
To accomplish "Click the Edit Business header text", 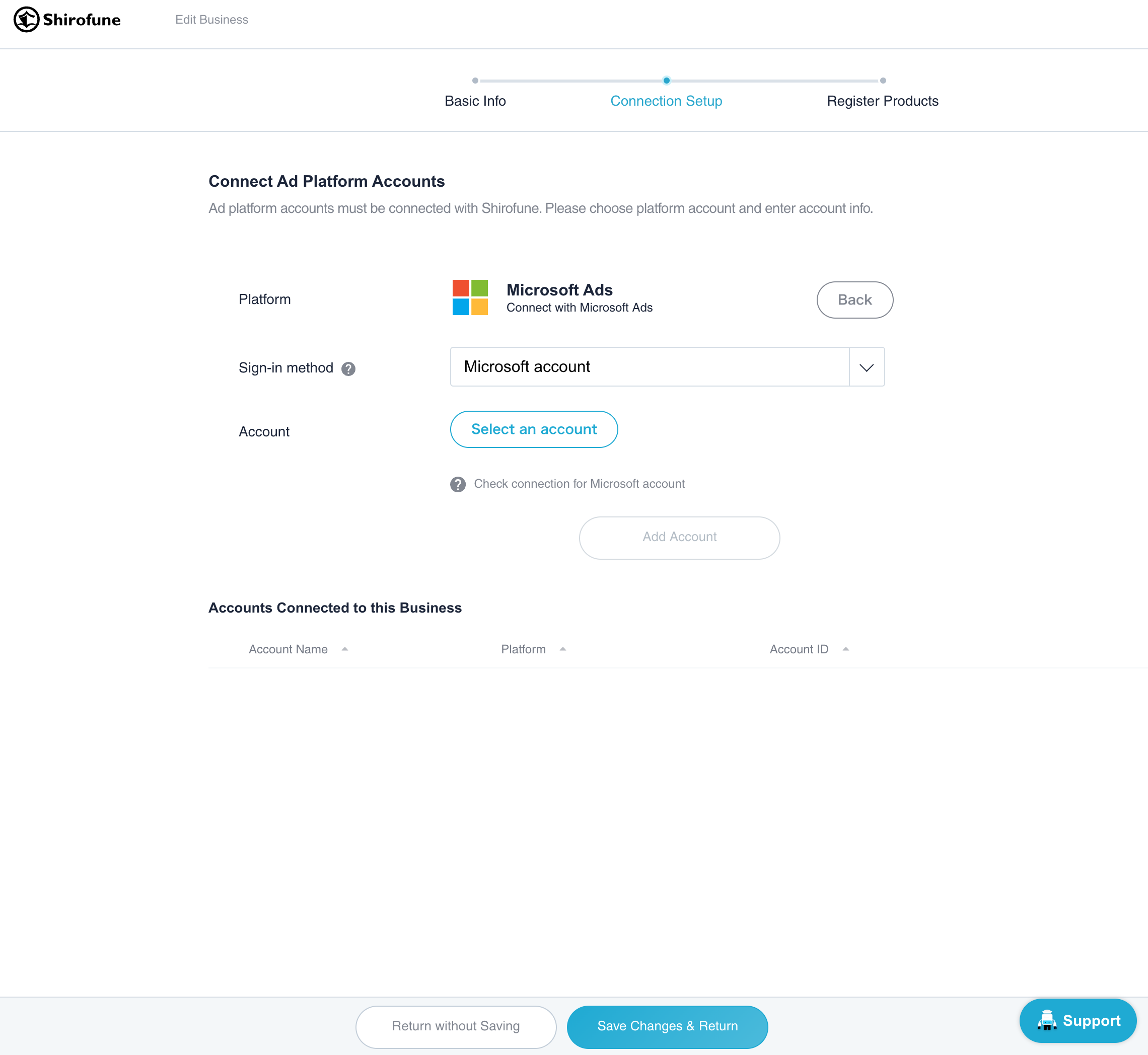I will coord(212,20).
